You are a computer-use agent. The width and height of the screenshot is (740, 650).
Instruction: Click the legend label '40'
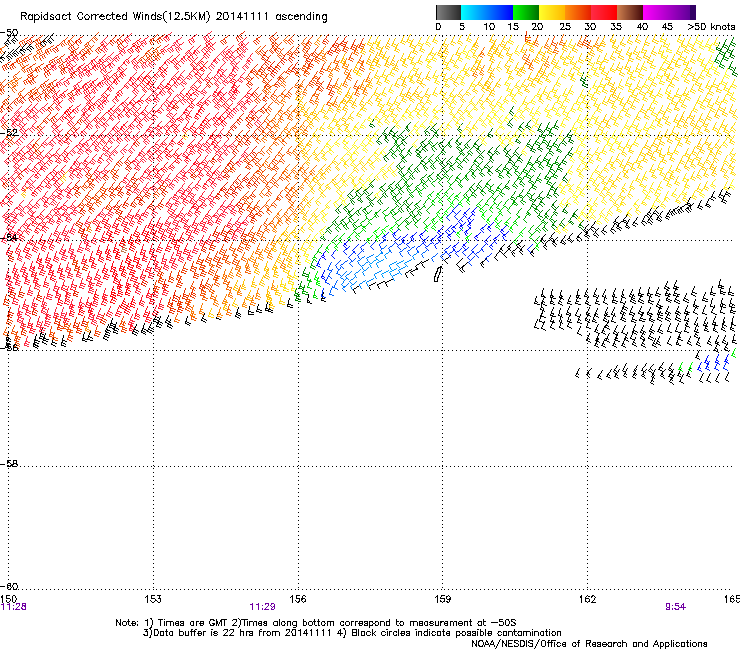click(x=642, y=27)
